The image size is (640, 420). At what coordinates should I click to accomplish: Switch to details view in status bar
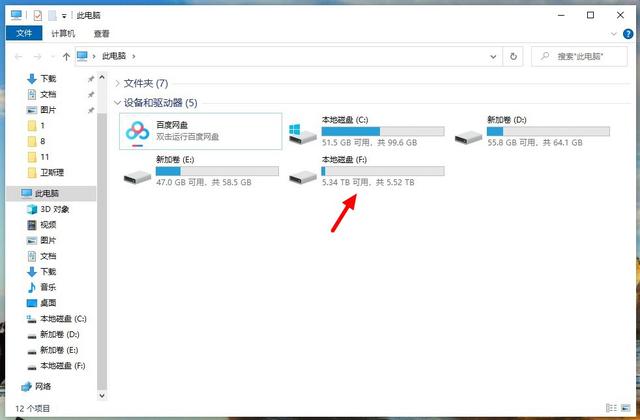coord(611,408)
